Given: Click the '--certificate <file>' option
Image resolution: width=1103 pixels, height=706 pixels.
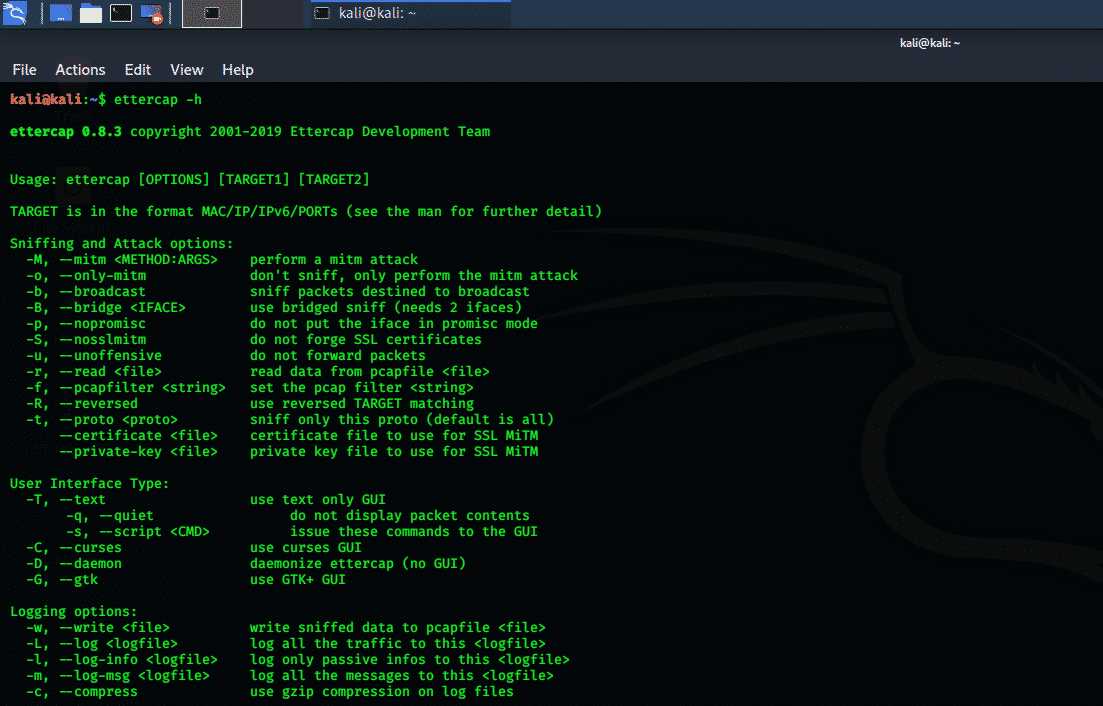Looking at the screenshot, I should tap(139, 435).
